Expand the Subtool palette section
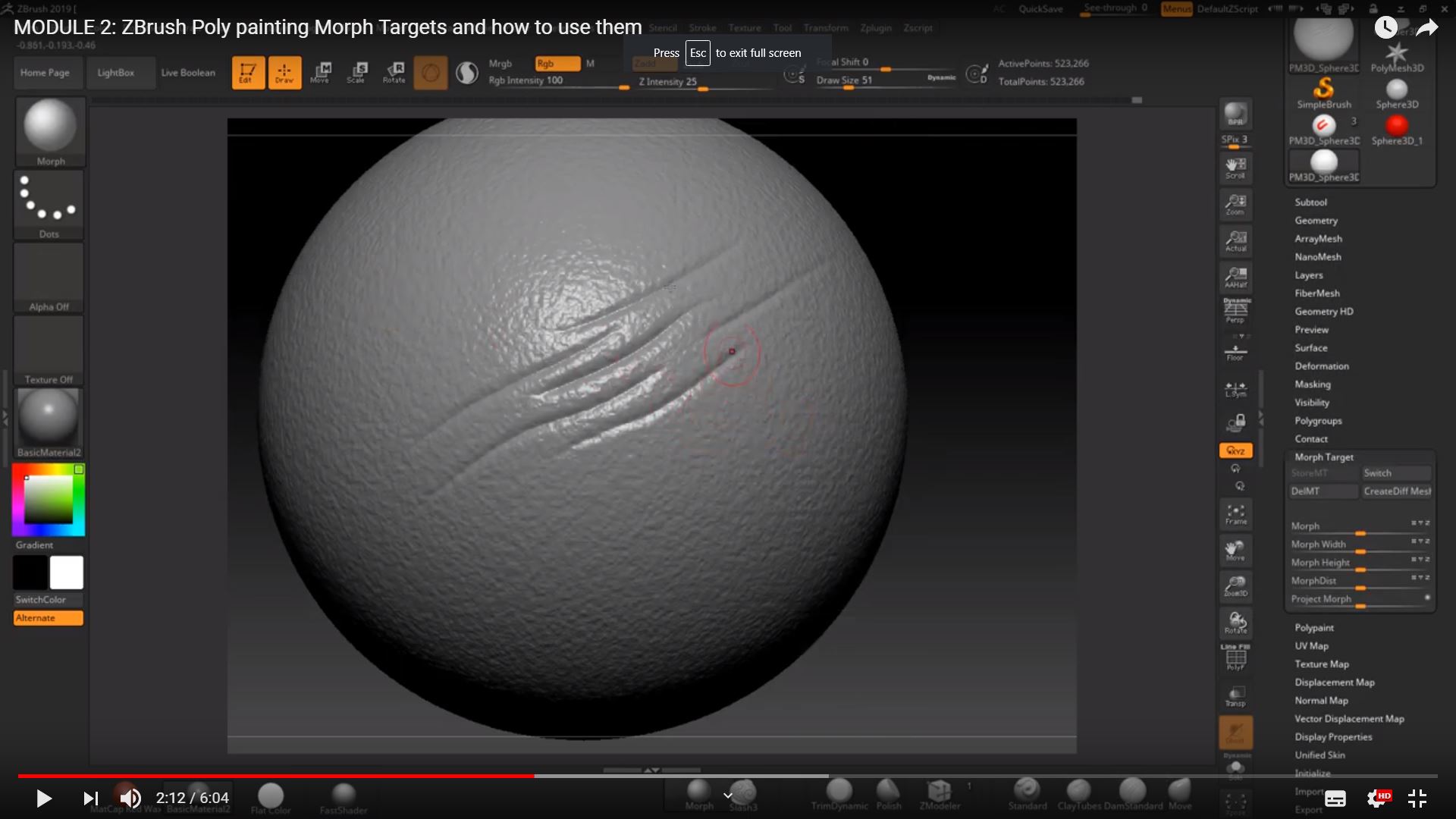The height and width of the screenshot is (819, 1456). [x=1310, y=202]
